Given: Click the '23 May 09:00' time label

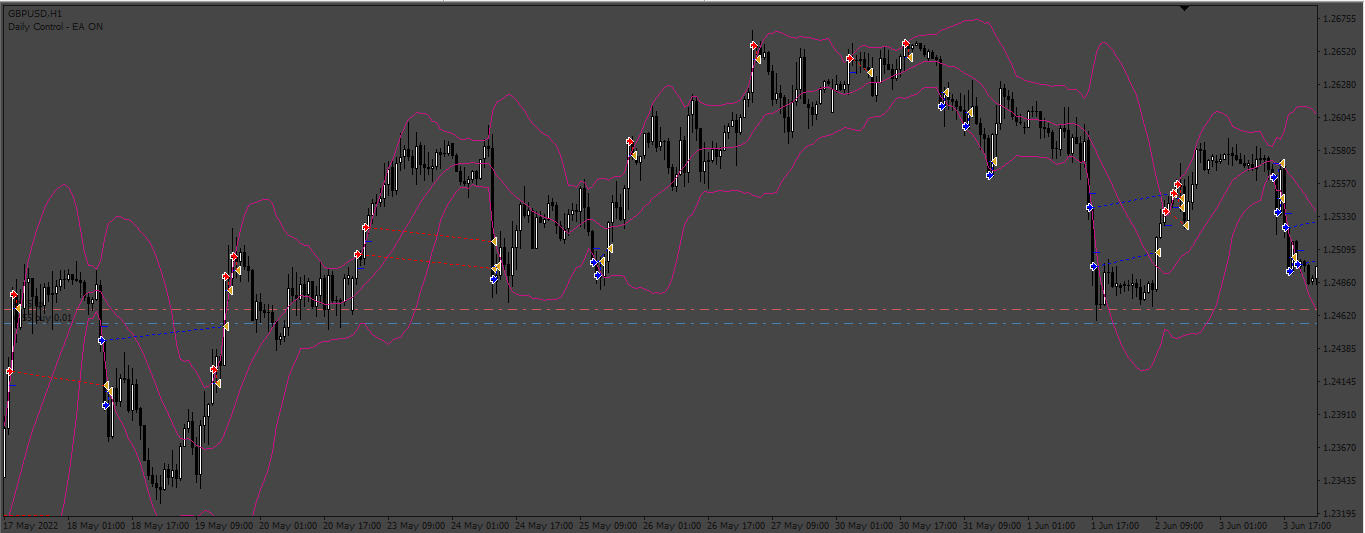Looking at the screenshot, I should click(417, 525).
